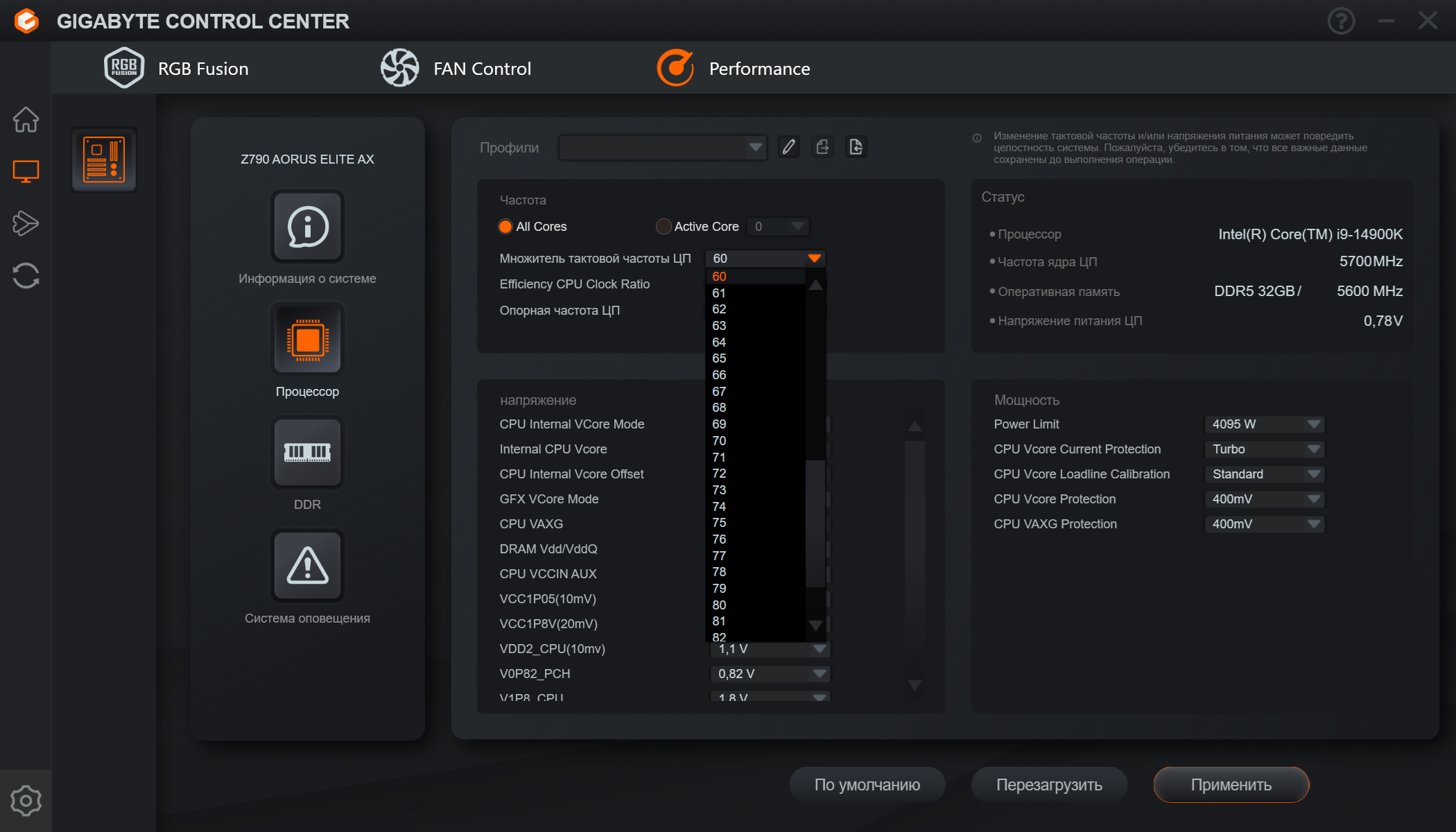This screenshot has width=1456, height=832.
Task: Click the export profile icon
Action: pos(823,147)
